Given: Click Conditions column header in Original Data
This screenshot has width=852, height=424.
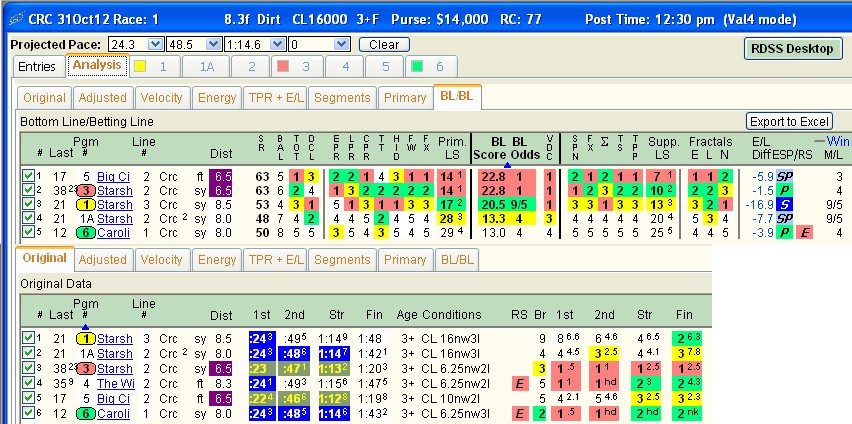Looking at the screenshot, I should tap(452, 315).
